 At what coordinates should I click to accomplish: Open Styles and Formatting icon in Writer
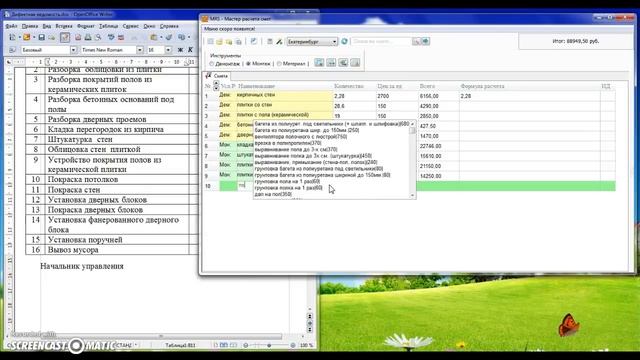point(12,50)
